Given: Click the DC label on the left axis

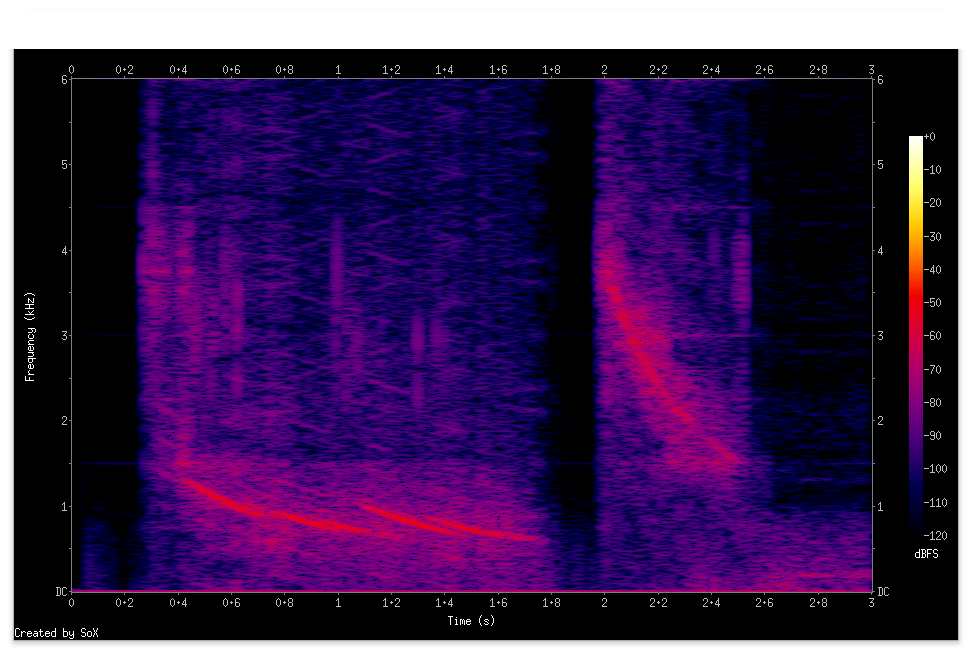Looking at the screenshot, I should tap(62, 592).
